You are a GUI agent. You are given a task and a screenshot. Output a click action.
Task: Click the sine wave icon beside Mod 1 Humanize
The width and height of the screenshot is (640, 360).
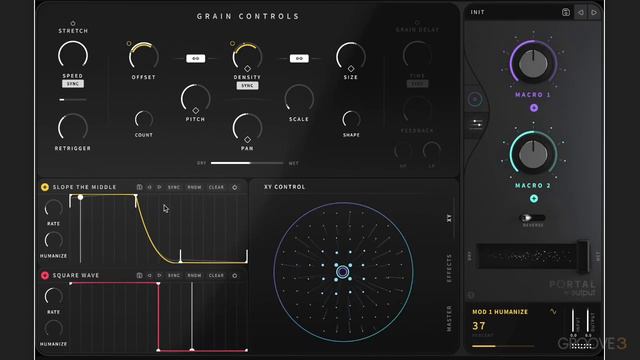click(x=553, y=311)
